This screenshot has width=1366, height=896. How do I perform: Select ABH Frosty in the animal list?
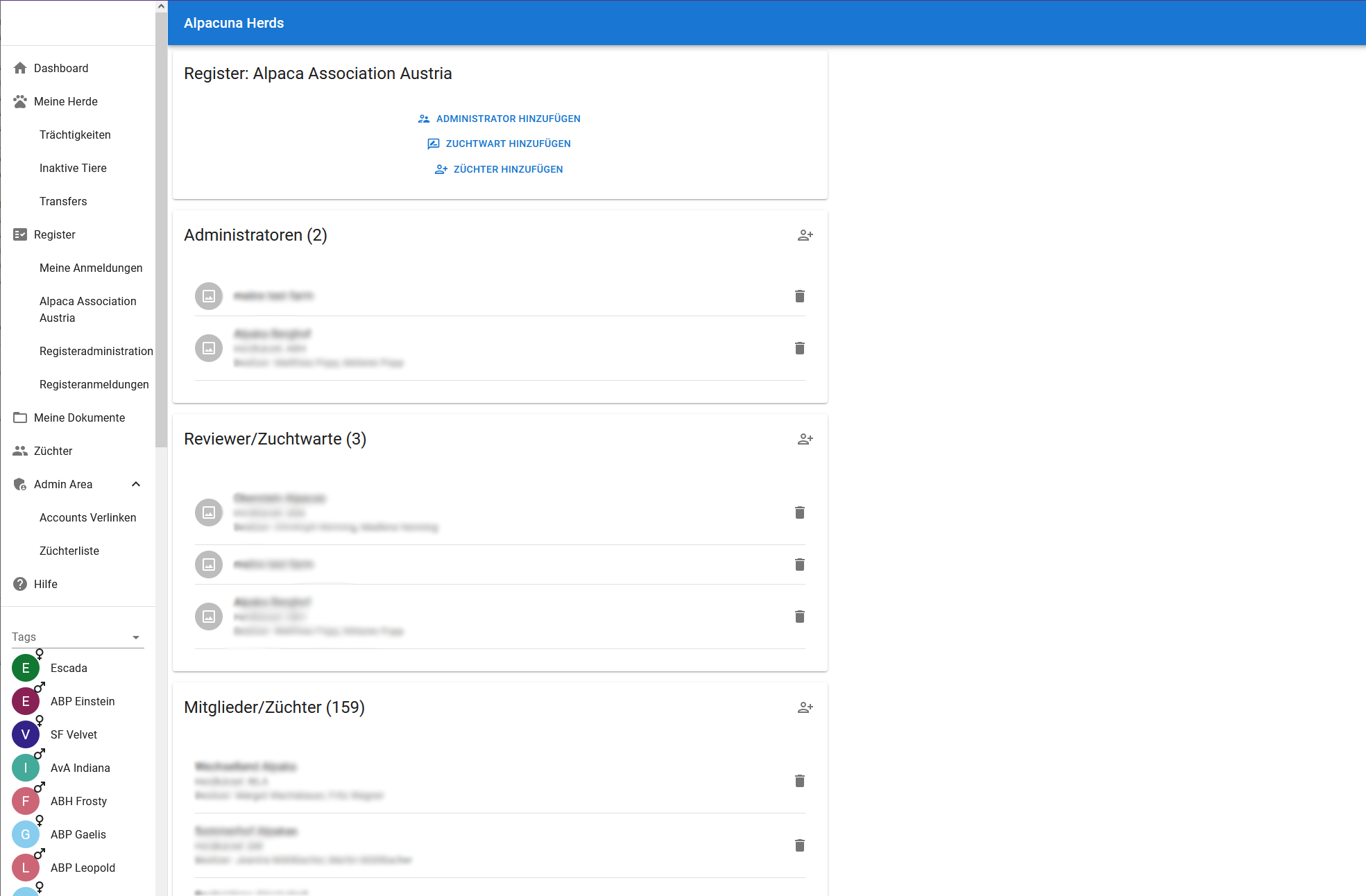click(78, 801)
